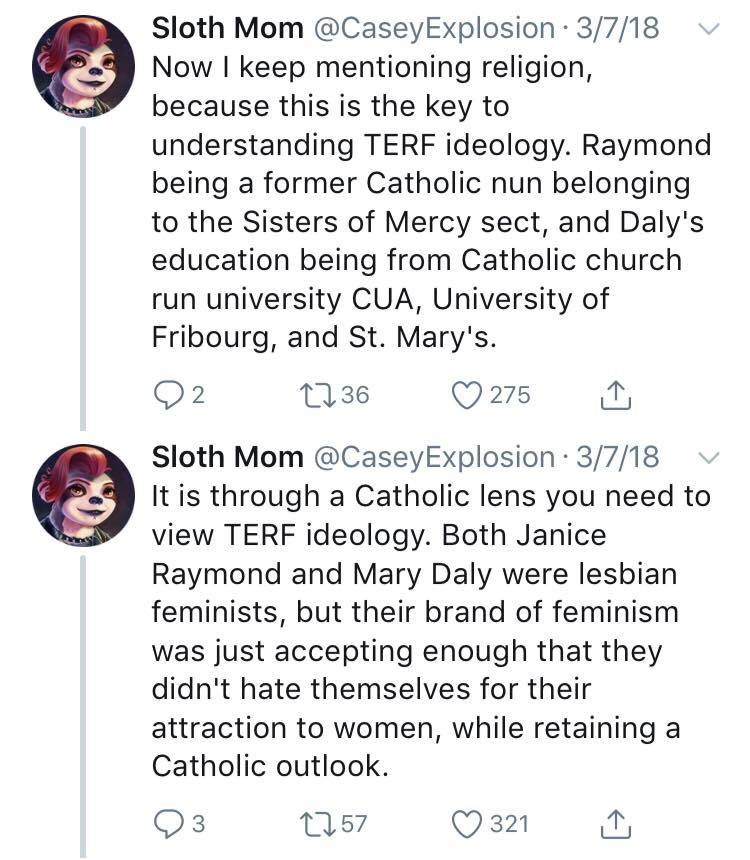The width and height of the screenshot is (750, 860).
Task: Open options chevron on the first tweet
Action: coord(707,29)
